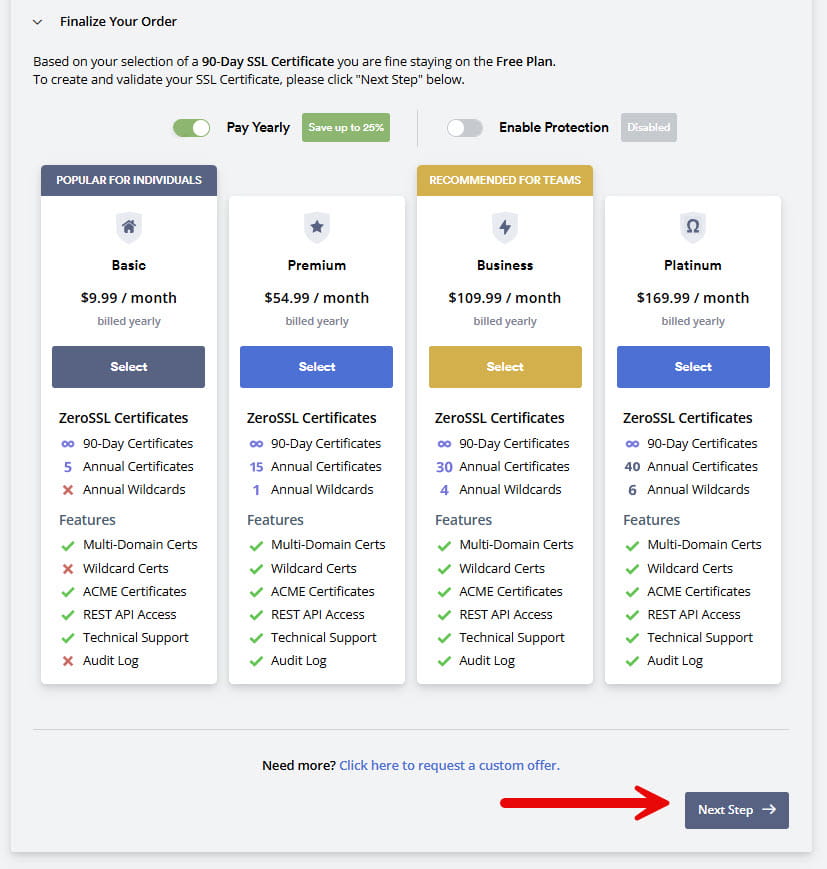Click the checkmark beside Business Audit Log
Screen dimensions: 827x869
click(444, 661)
